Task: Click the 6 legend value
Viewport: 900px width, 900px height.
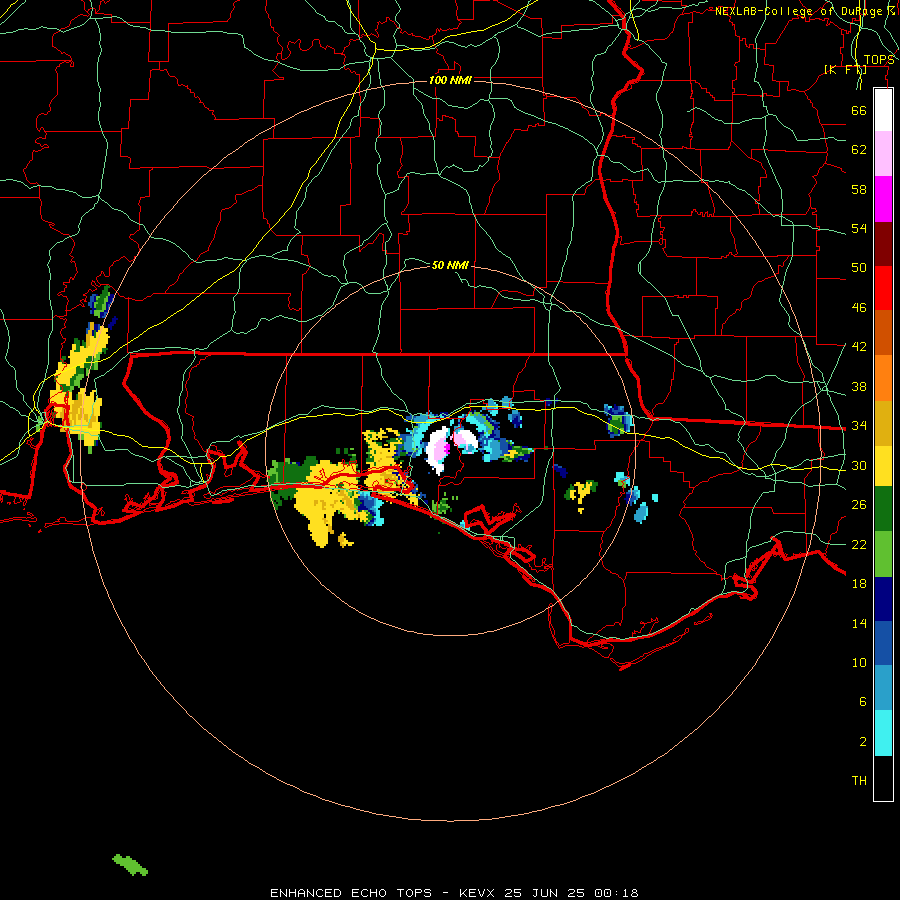Action: click(863, 701)
